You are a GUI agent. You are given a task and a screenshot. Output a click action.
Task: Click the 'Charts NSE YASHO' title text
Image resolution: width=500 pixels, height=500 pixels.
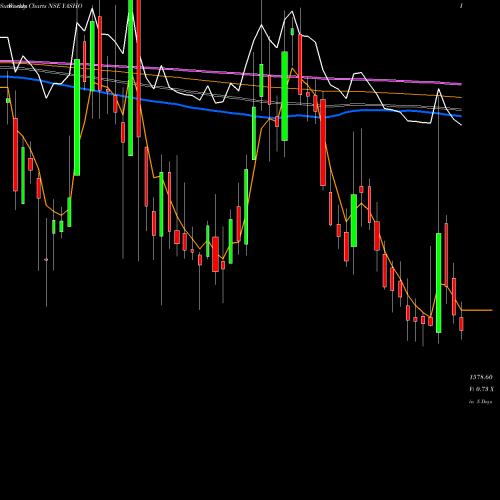pos(55,6)
